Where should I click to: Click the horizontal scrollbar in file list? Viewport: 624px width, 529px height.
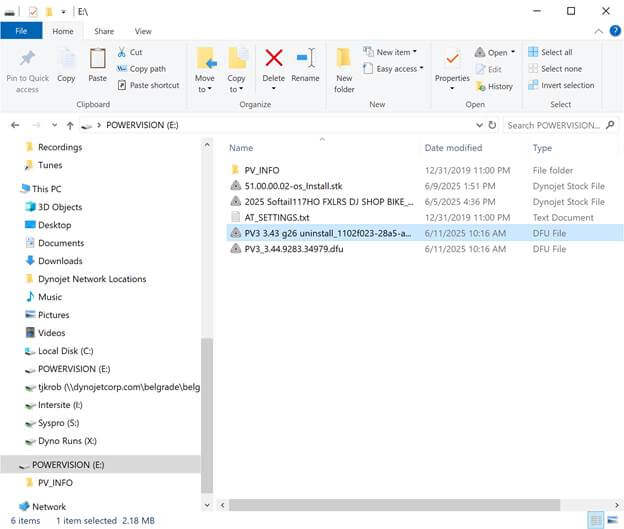click(x=394, y=505)
